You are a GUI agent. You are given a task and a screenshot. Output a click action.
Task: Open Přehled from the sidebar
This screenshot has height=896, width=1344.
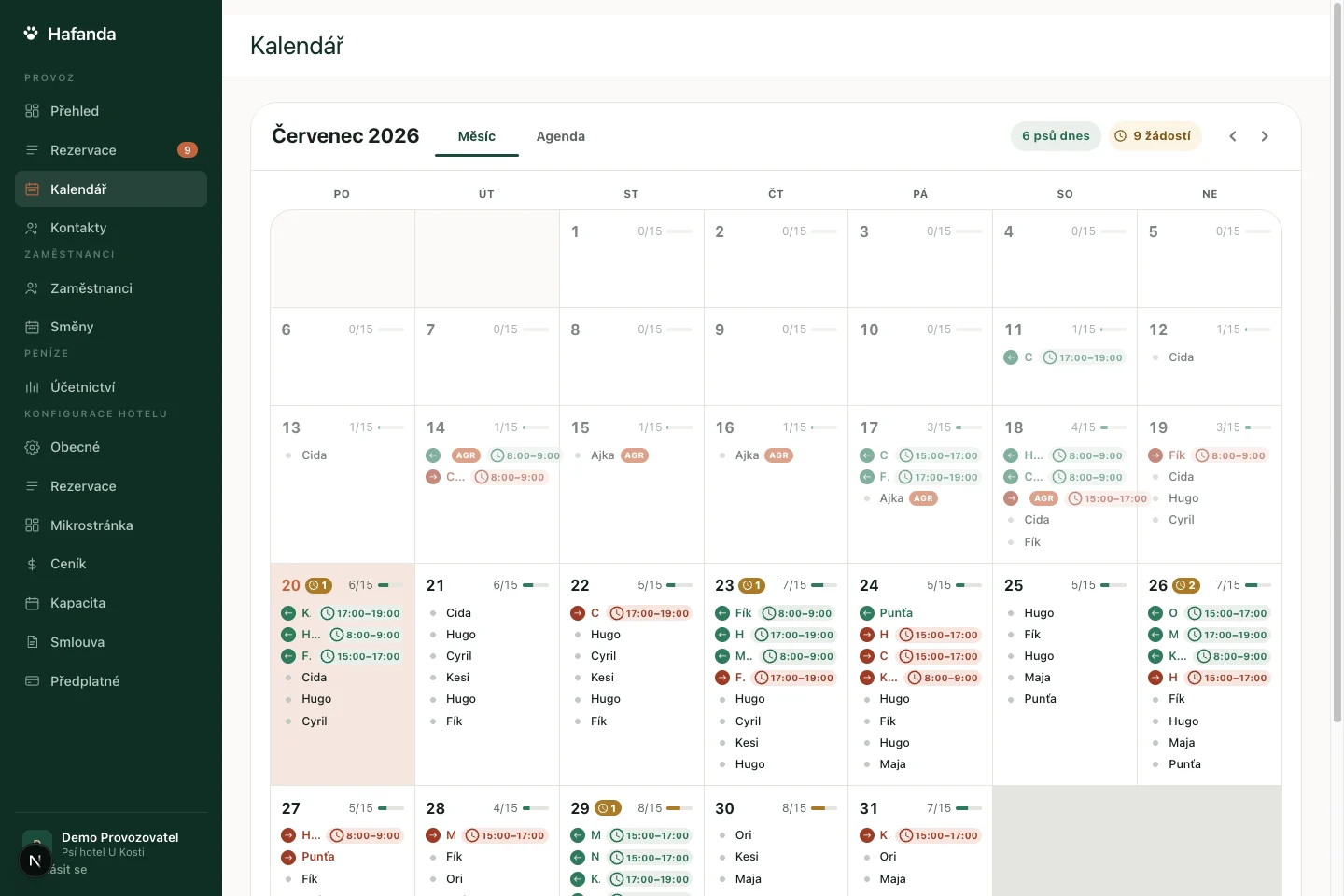pyautogui.click(x=111, y=111)
